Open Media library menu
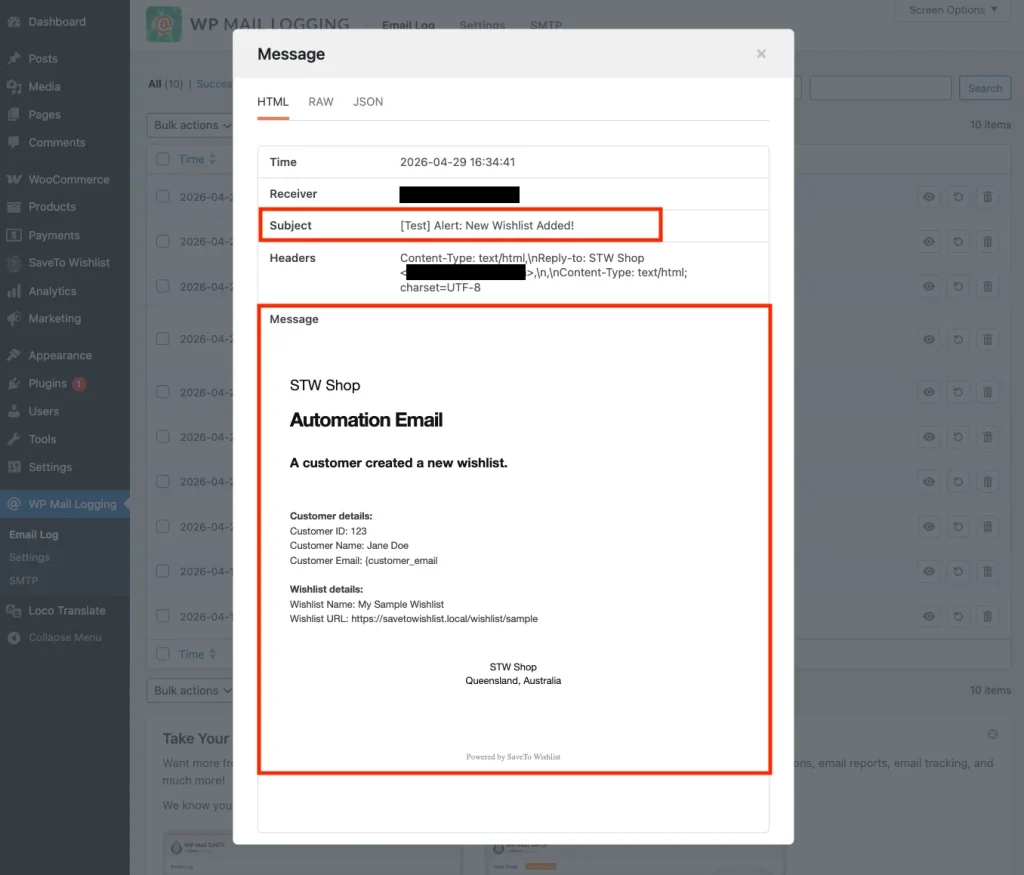This screenshot has width=1024, height=875. click(44, 86)
